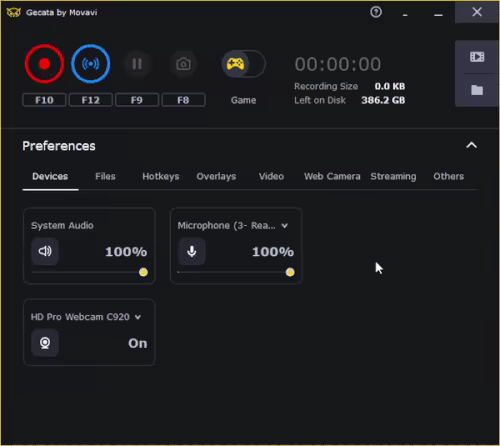Mute the microphone button
The image size is (500, 446).
click(x=192, y=251)
